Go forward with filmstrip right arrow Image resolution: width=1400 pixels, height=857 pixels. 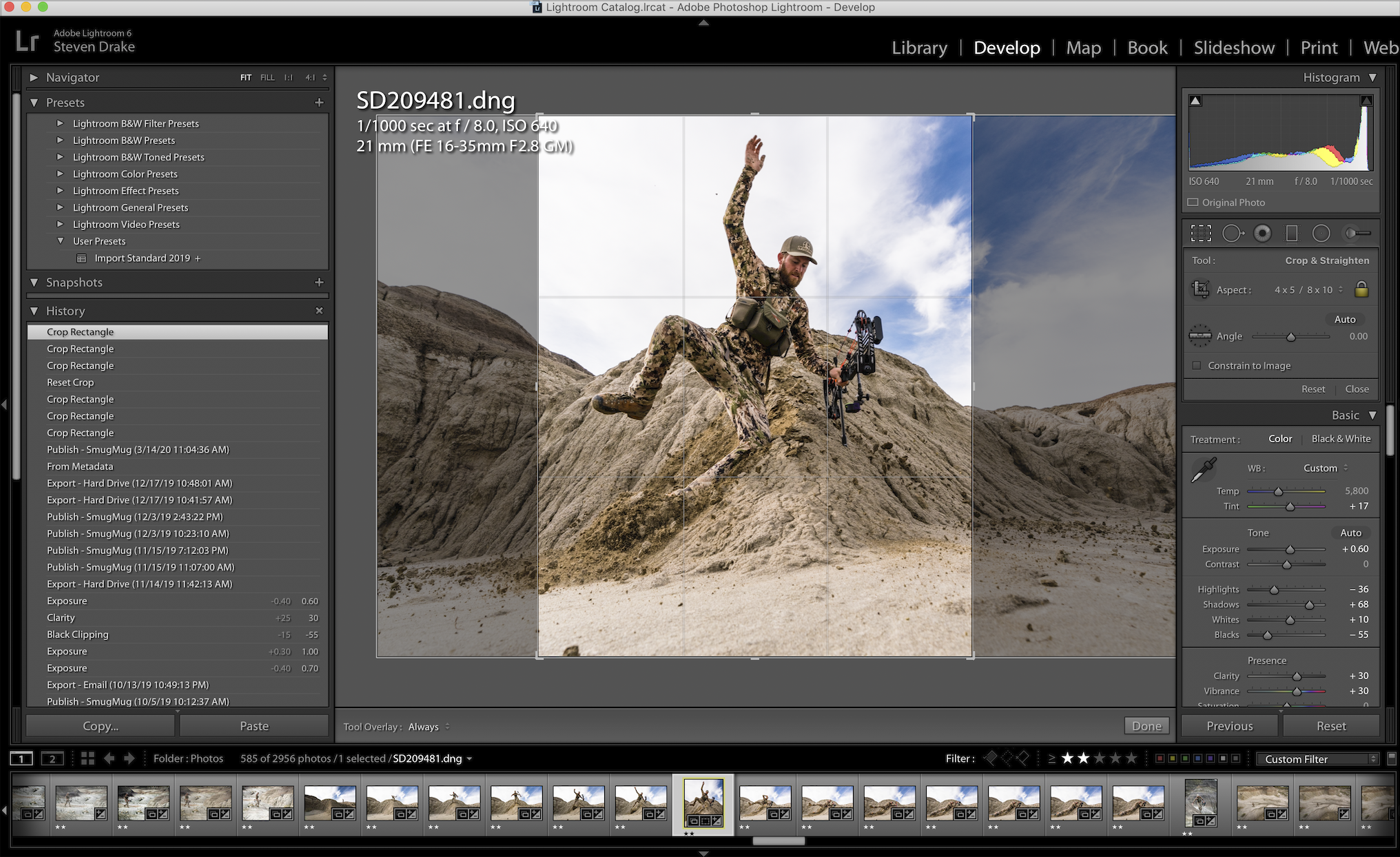130,758
